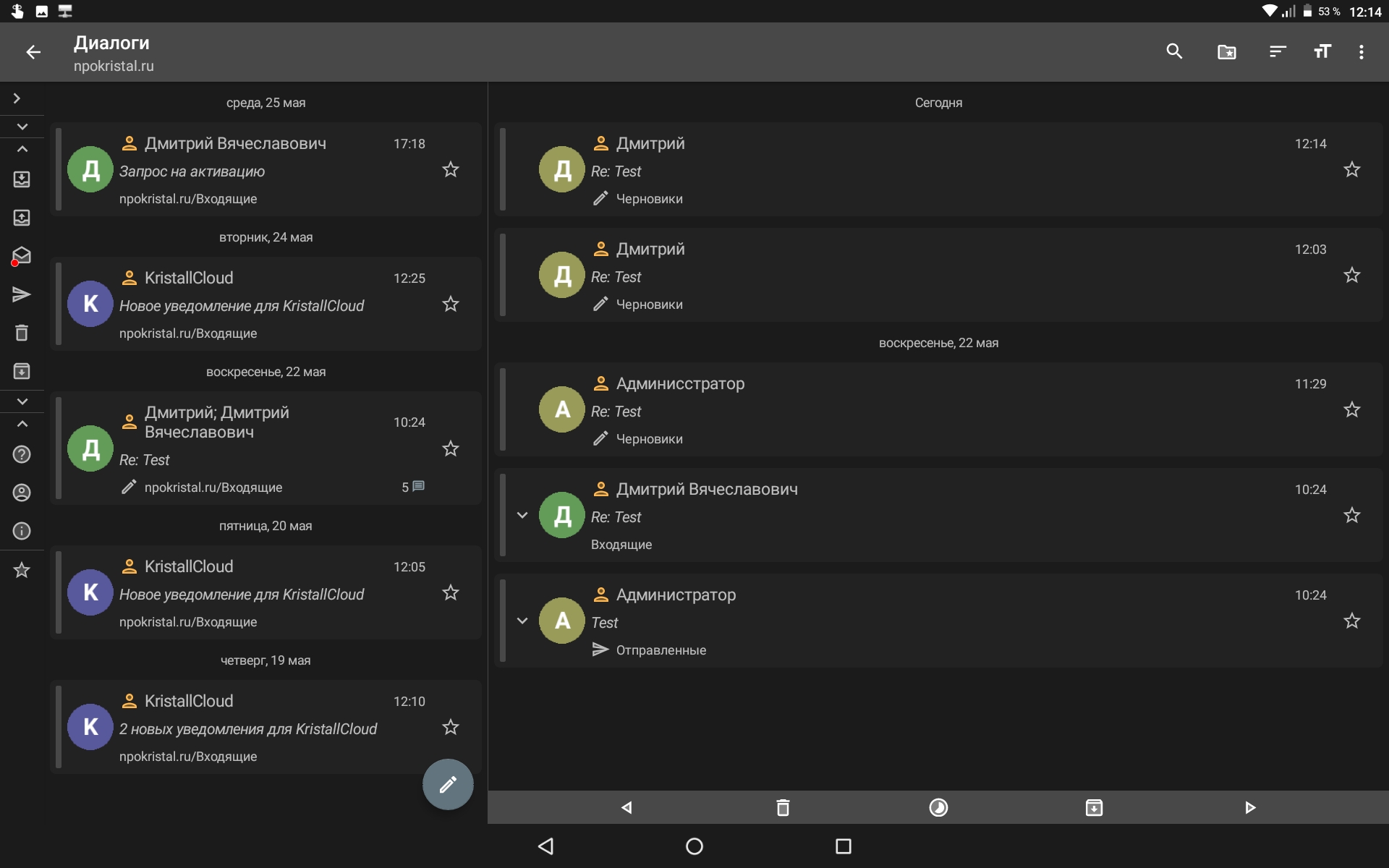Screen dimensions: 1389x868
Task: Star the Запрос на активацию message
Action: (x=450, y=170)
